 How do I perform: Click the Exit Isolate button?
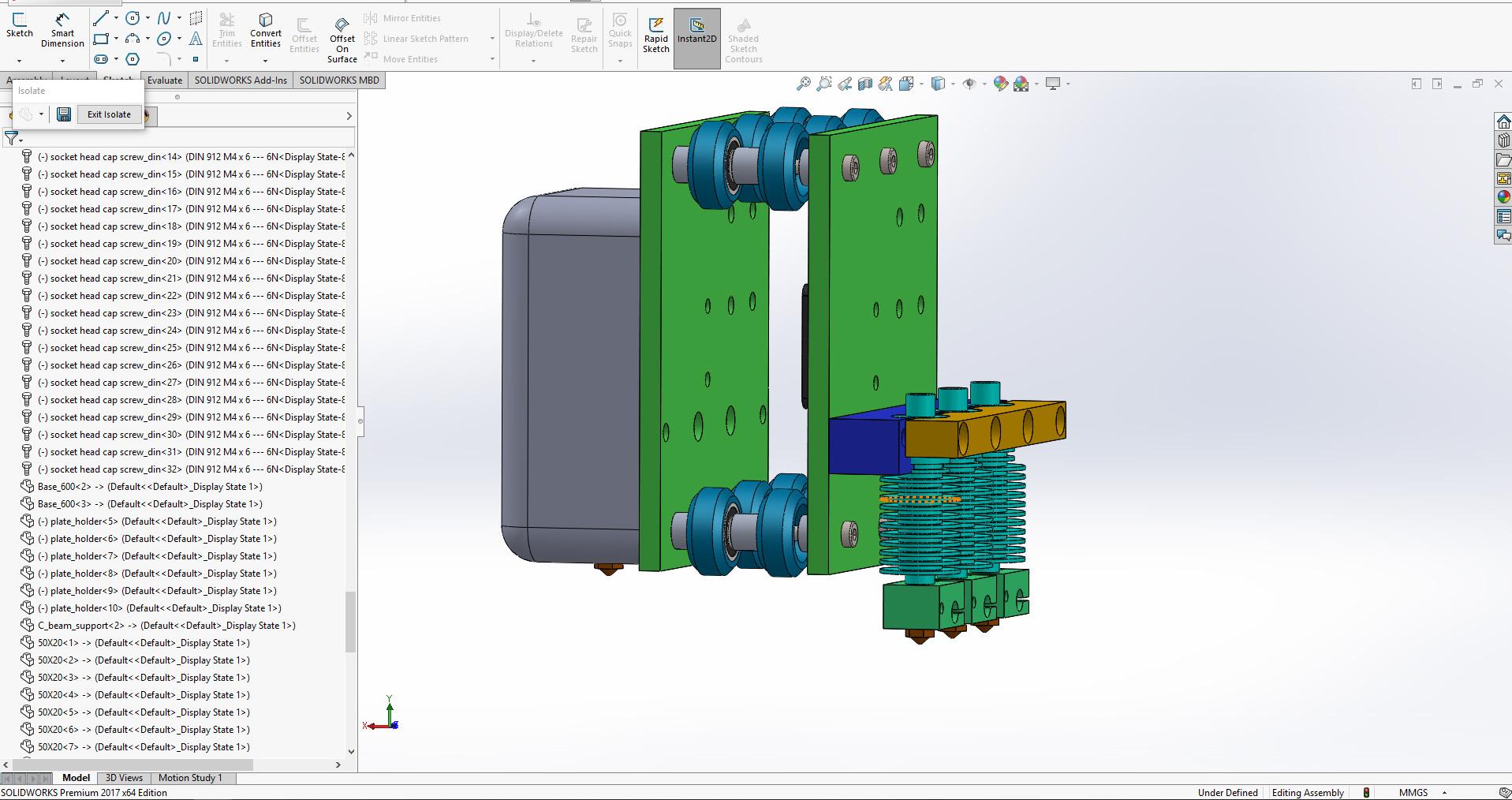tap(109, 114)
